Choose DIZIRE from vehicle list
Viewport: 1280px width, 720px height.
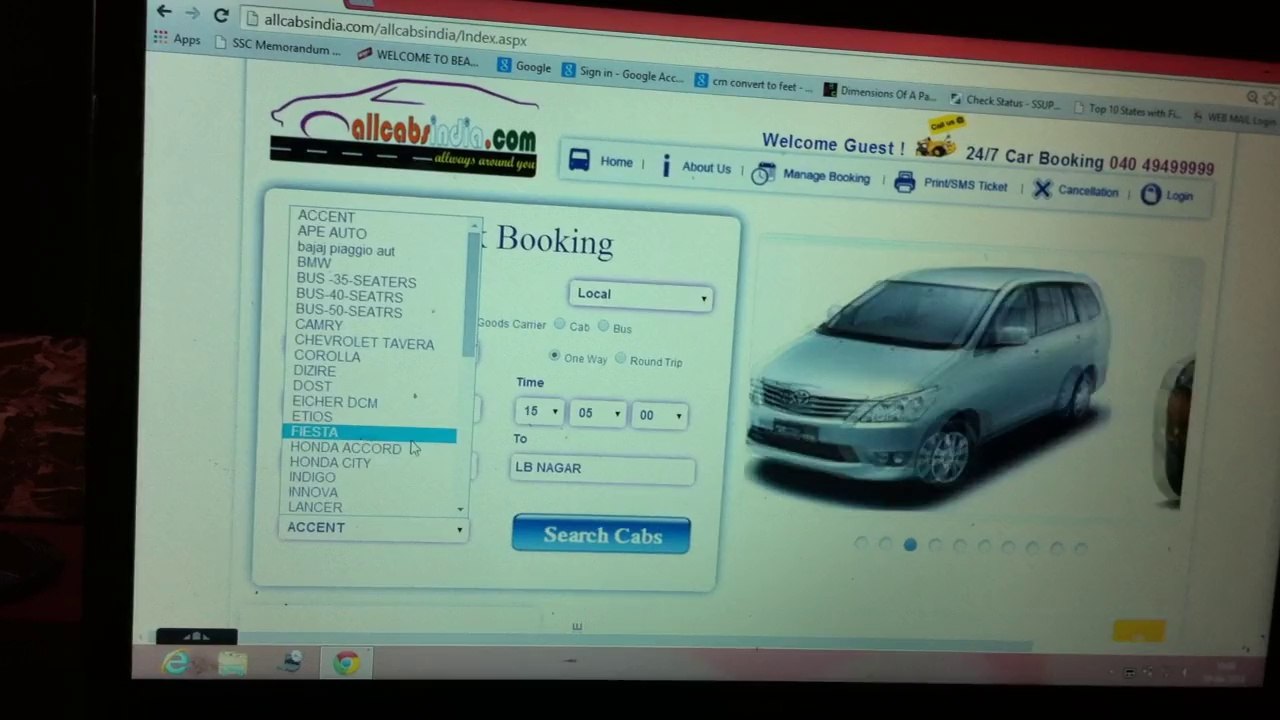(x=314, y=371)
